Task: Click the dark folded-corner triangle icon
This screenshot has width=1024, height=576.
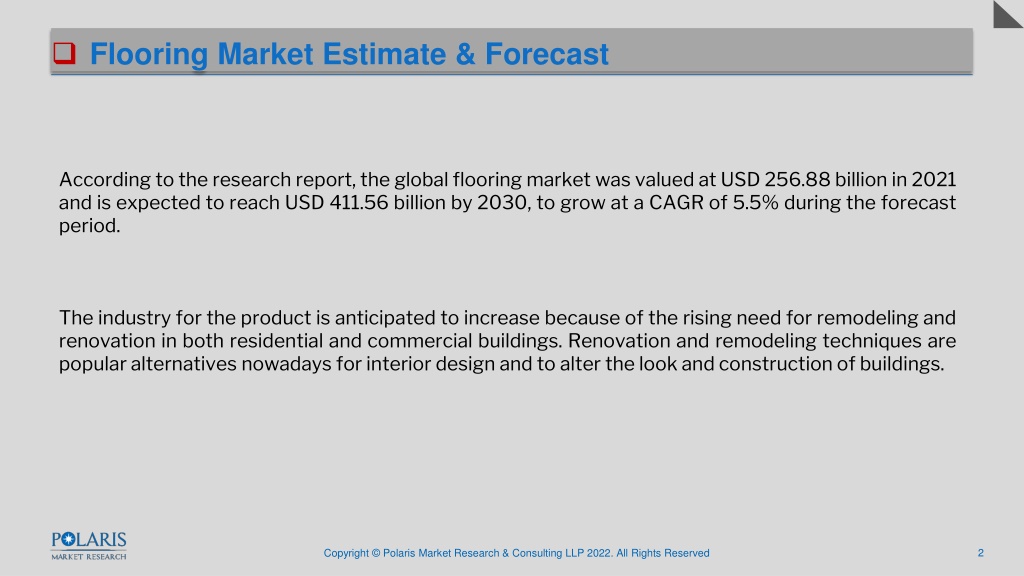Action: click(x=1008, y=14)
